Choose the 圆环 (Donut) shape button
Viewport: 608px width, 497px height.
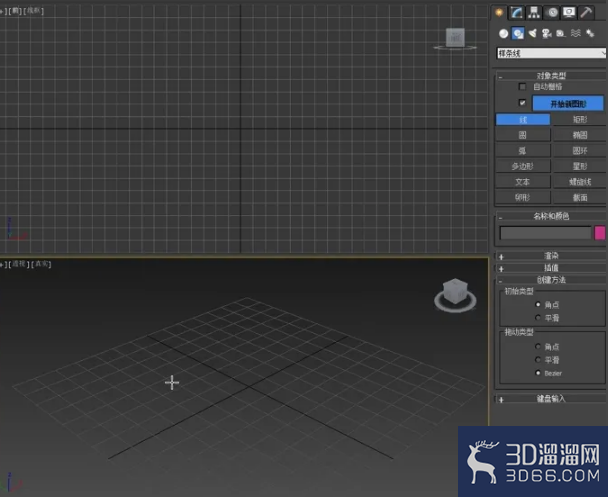580,151
